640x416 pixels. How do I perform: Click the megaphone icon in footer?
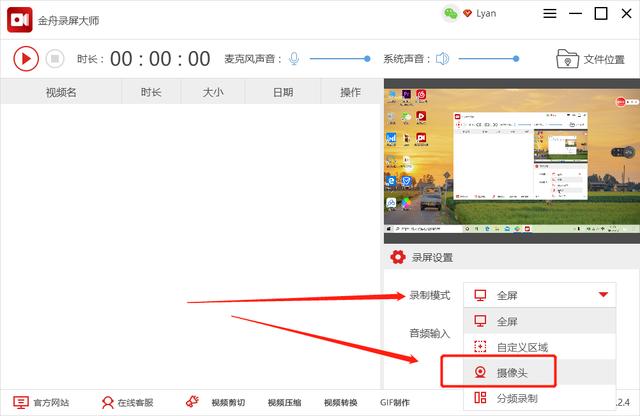point(192,401)
